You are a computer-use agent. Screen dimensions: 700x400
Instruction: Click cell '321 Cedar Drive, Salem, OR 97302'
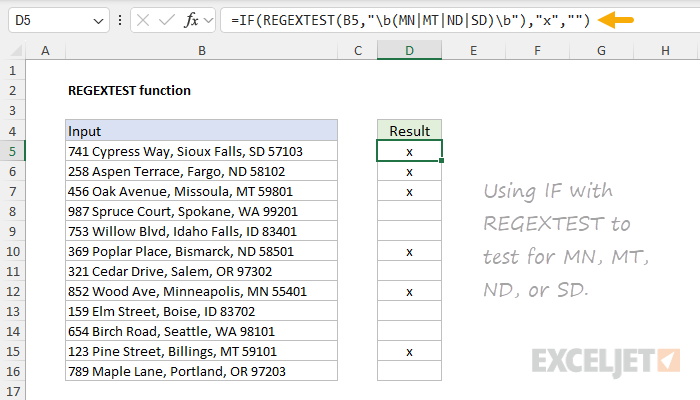tap(201, 271)
